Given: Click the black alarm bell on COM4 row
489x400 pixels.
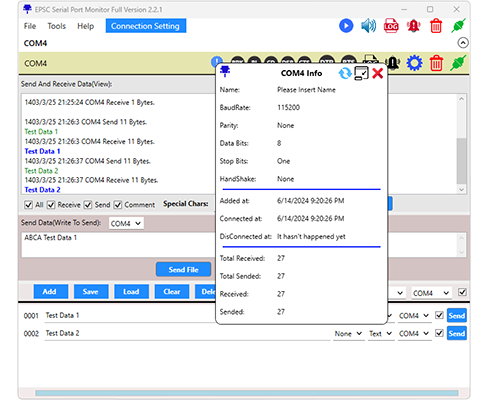Looking at the screenshot, I should tap(393, 63).
